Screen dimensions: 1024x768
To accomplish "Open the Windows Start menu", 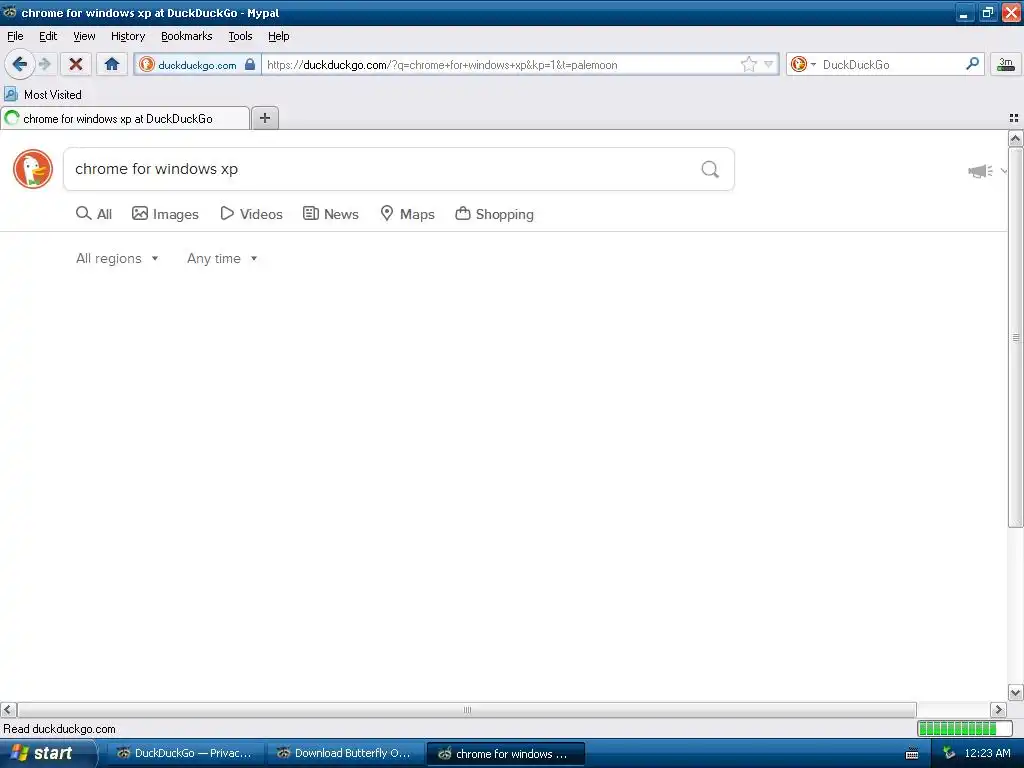I will coord(47,753).
